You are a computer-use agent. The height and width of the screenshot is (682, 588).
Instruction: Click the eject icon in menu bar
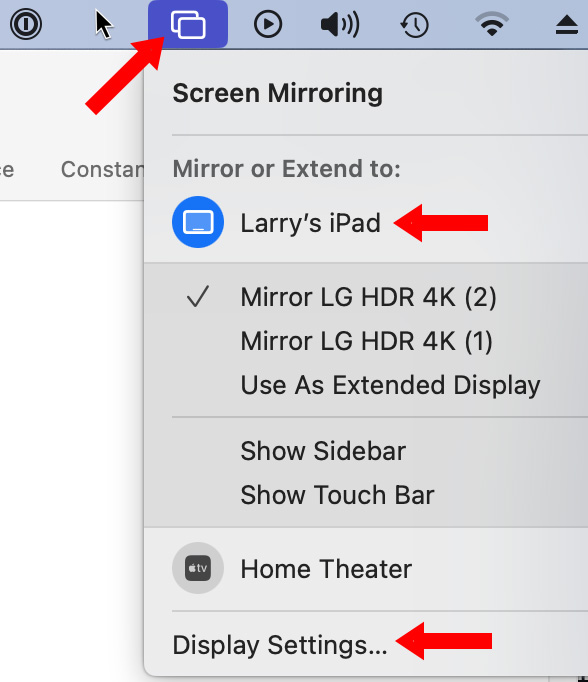(567, 25)
